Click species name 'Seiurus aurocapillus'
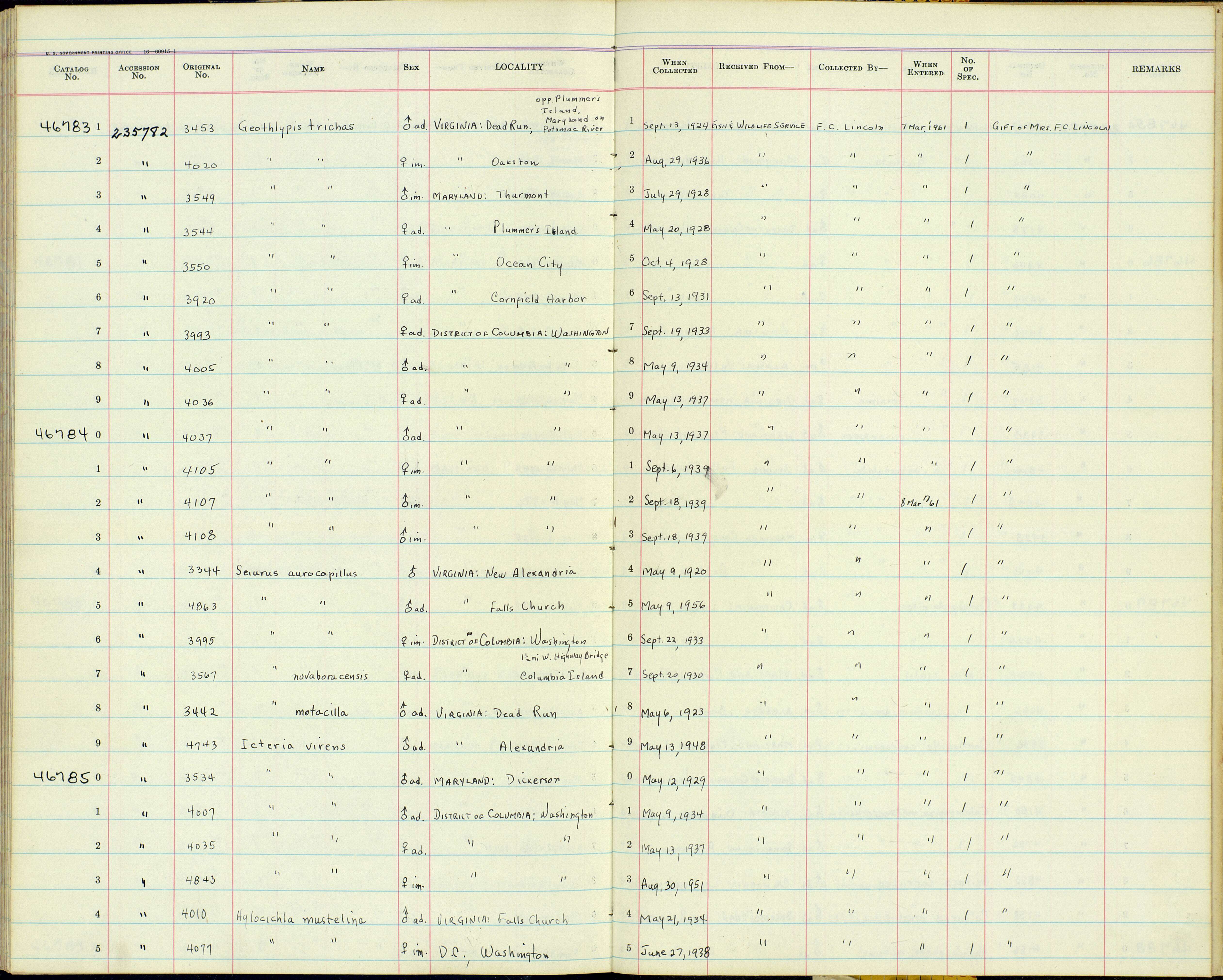This screenshot has height=980, width=1223. (297, 573)
